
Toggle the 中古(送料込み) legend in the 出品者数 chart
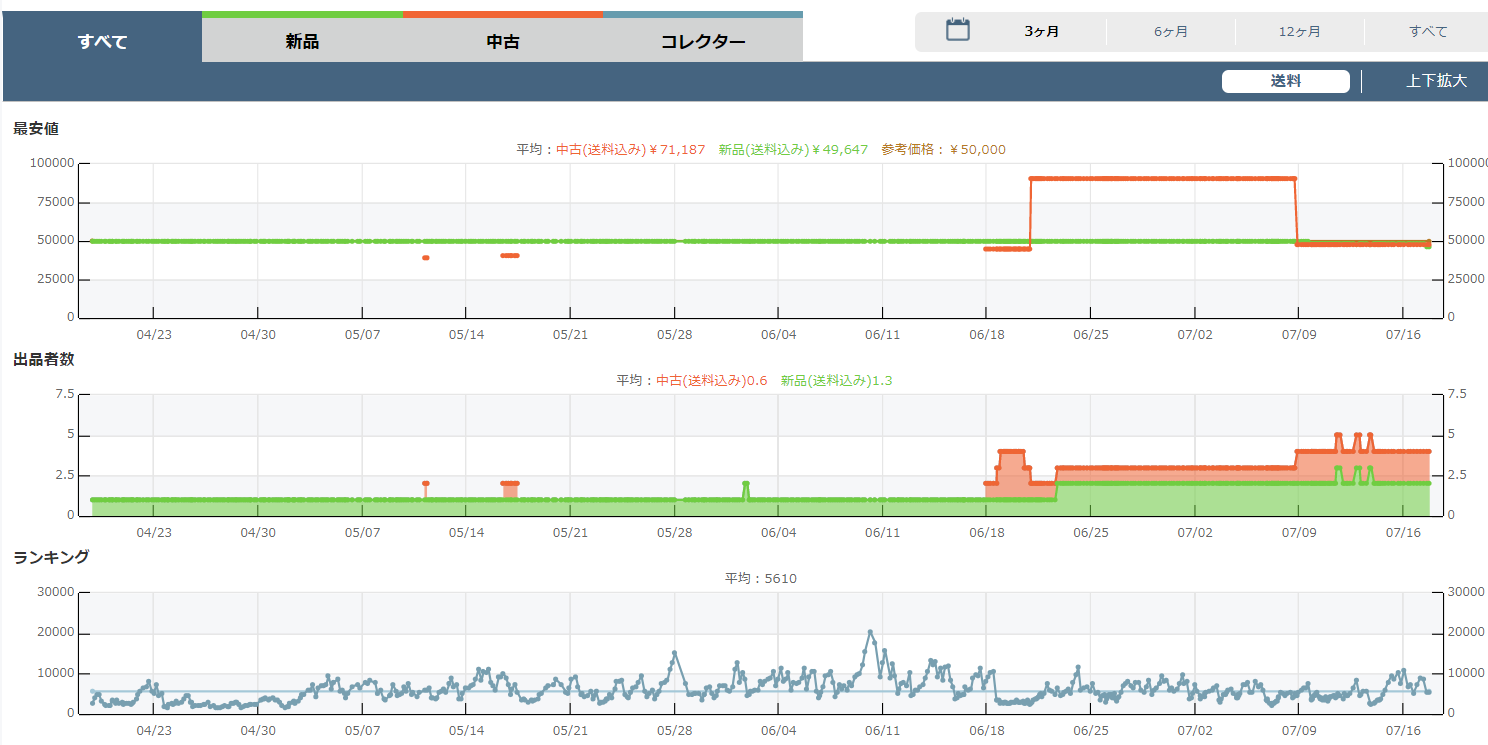pos(711,380)
